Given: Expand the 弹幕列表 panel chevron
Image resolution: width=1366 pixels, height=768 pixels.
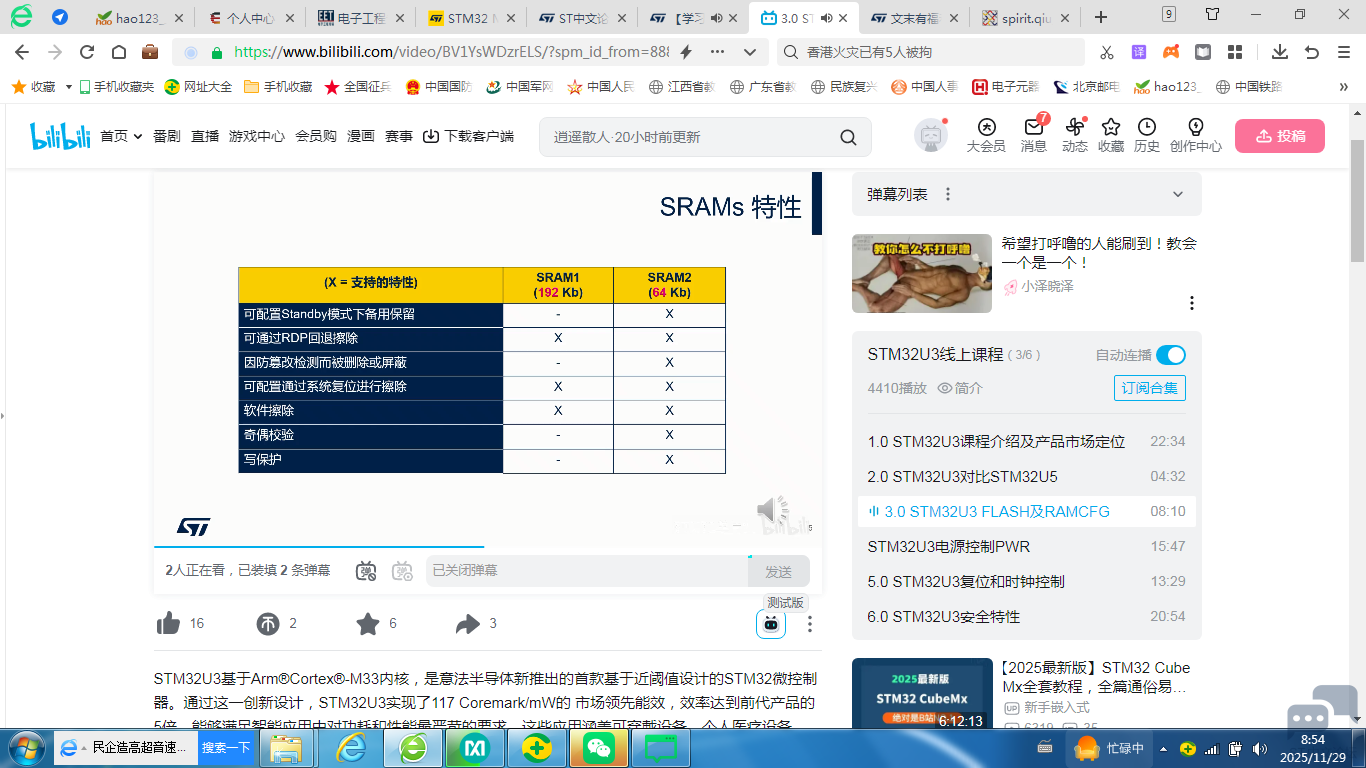Looking at the screenshot, I should tap(1178, 194).
